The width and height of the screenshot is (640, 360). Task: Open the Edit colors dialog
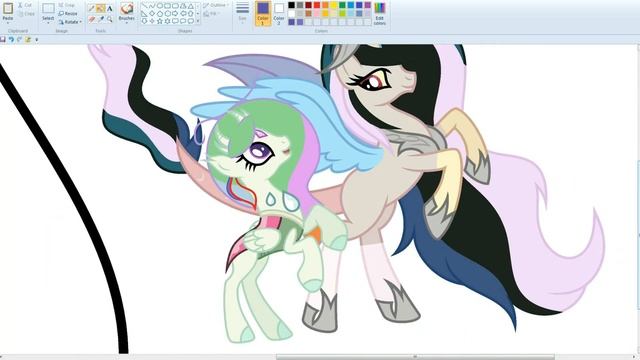point(380,13)
